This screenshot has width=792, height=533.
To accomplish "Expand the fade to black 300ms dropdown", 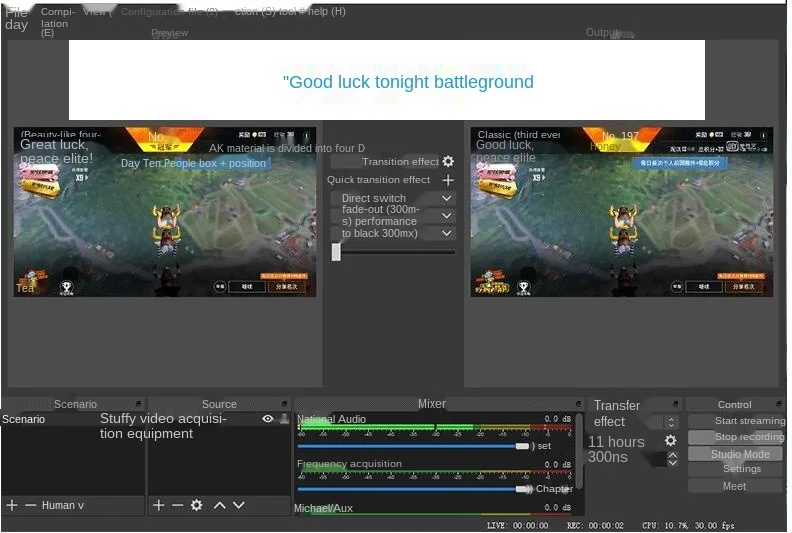I will click(x=447, y=233).
